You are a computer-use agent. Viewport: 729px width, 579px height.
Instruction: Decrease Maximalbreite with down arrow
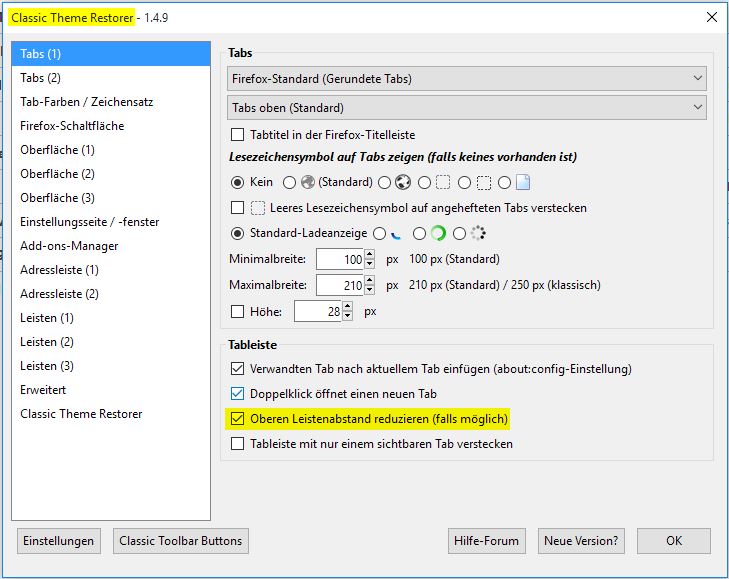[370, 290]
